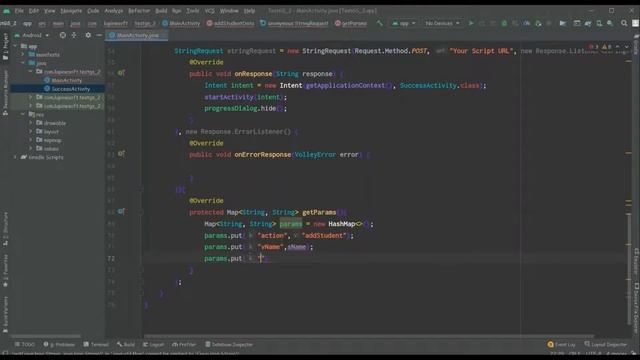Expand the layout folder
Screen dimensions: 640x360
[x=31, y=131]
